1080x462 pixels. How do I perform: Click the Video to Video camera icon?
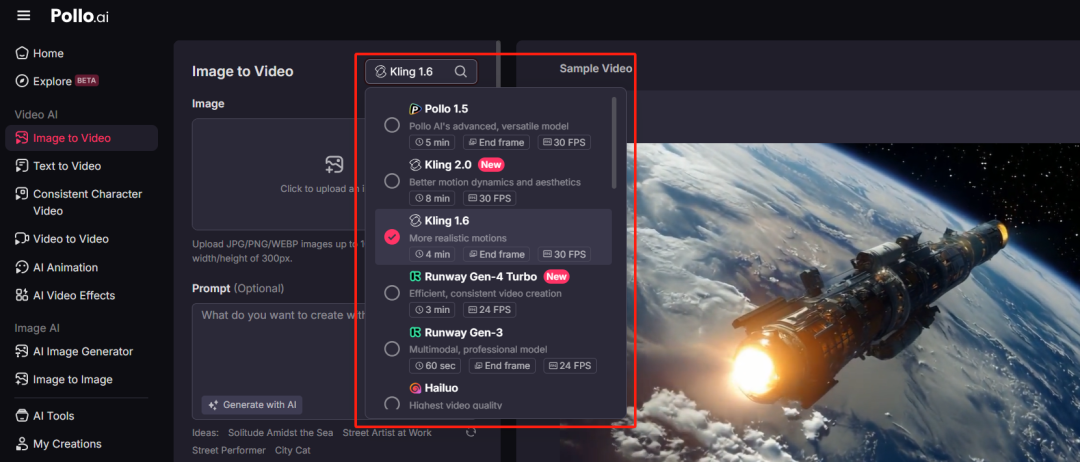22,239
